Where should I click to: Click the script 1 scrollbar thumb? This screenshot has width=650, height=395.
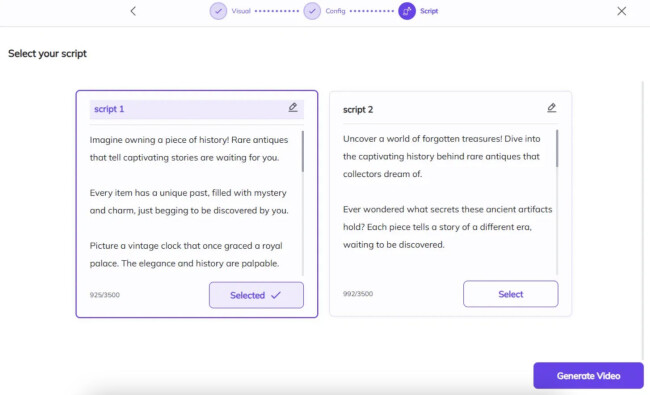(303, 151)
